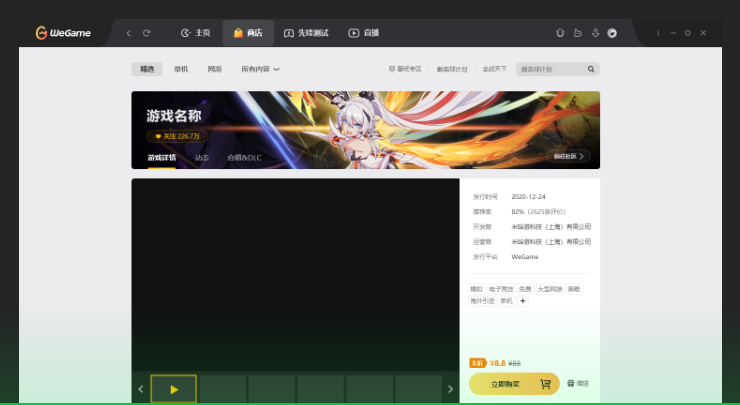Click the 大型网游 tag

pyautogui.click(x=550, y=289)
